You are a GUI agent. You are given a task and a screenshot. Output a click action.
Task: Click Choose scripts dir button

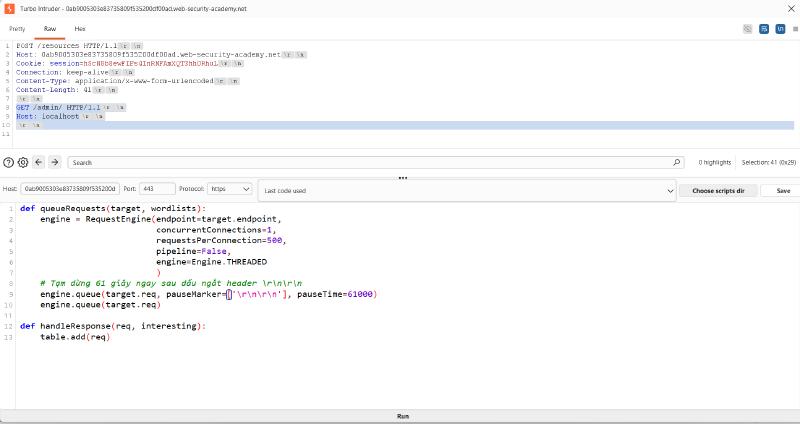[x=718, y=190]
